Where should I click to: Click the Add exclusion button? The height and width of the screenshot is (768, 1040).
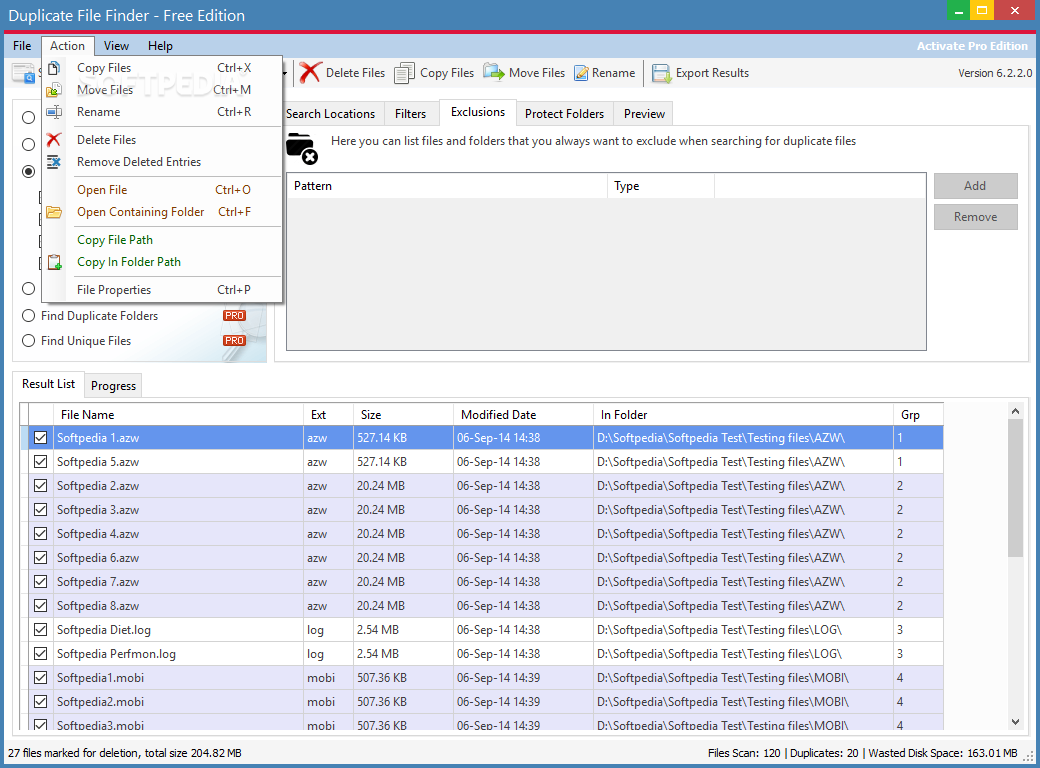[975, 186]
